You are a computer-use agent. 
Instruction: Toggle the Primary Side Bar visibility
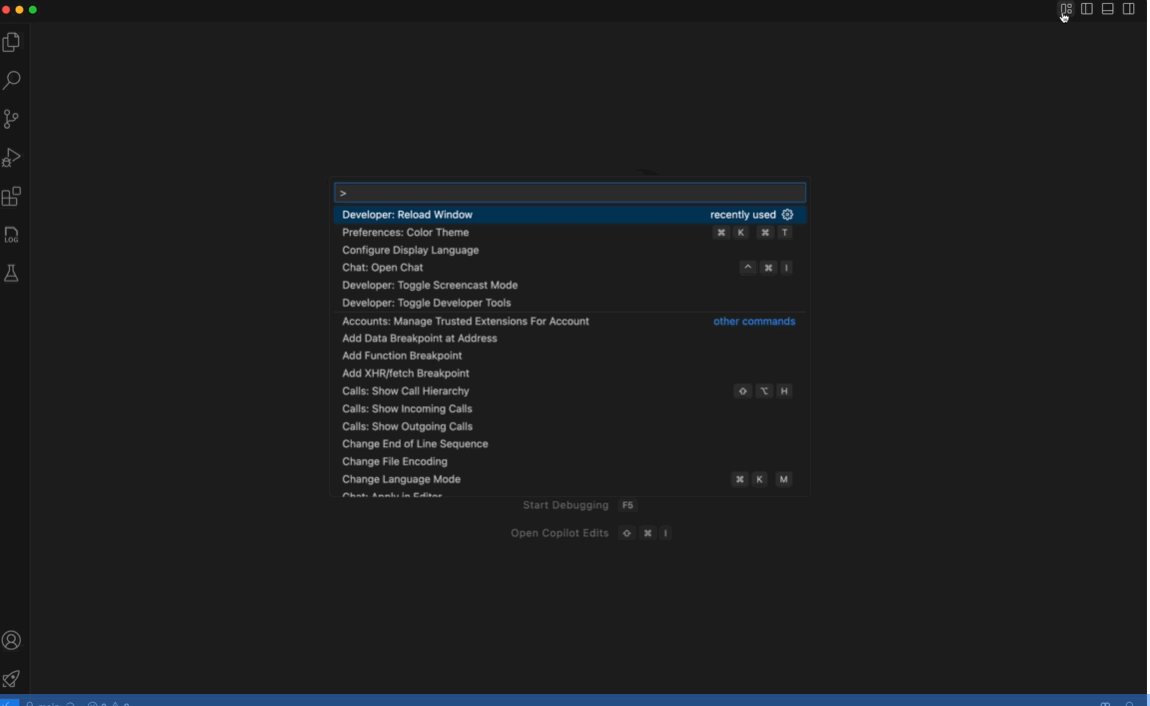click(1087, 9)
